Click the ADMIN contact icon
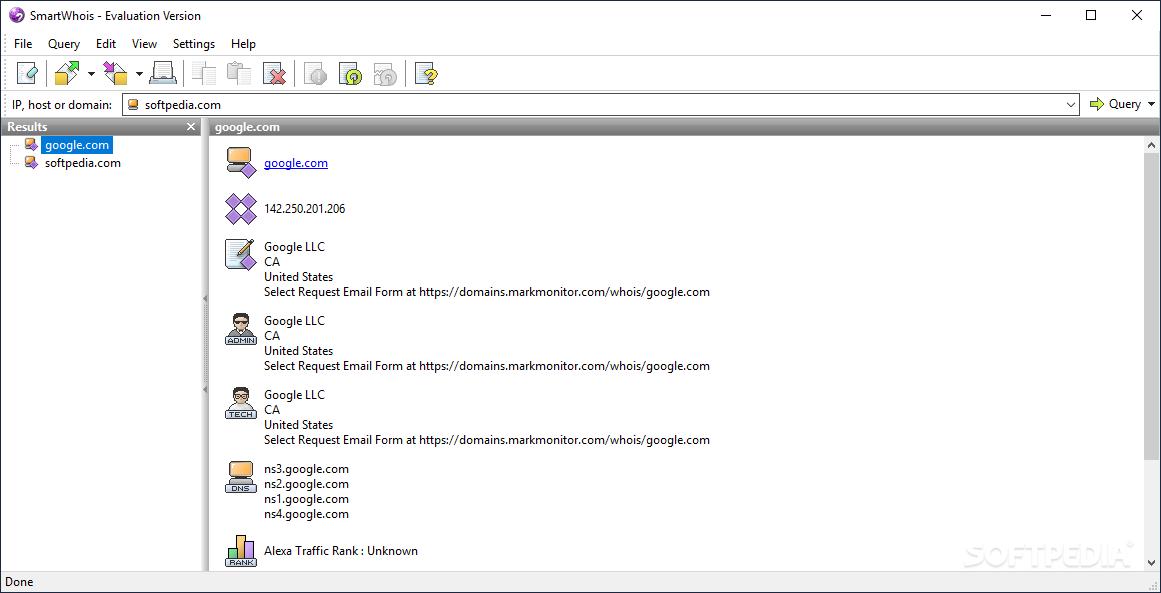 [241, 329]
